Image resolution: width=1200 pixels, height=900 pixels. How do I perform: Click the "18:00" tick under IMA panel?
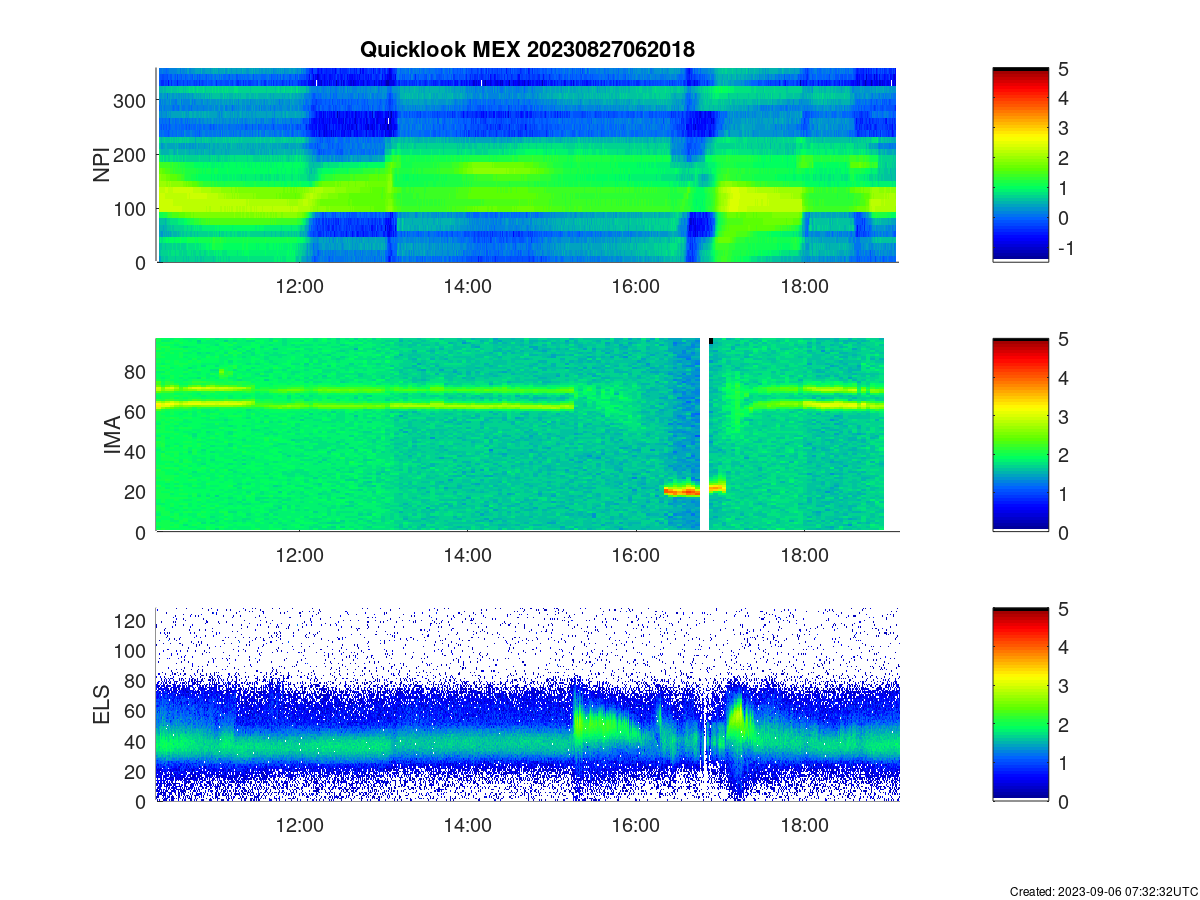804,555
